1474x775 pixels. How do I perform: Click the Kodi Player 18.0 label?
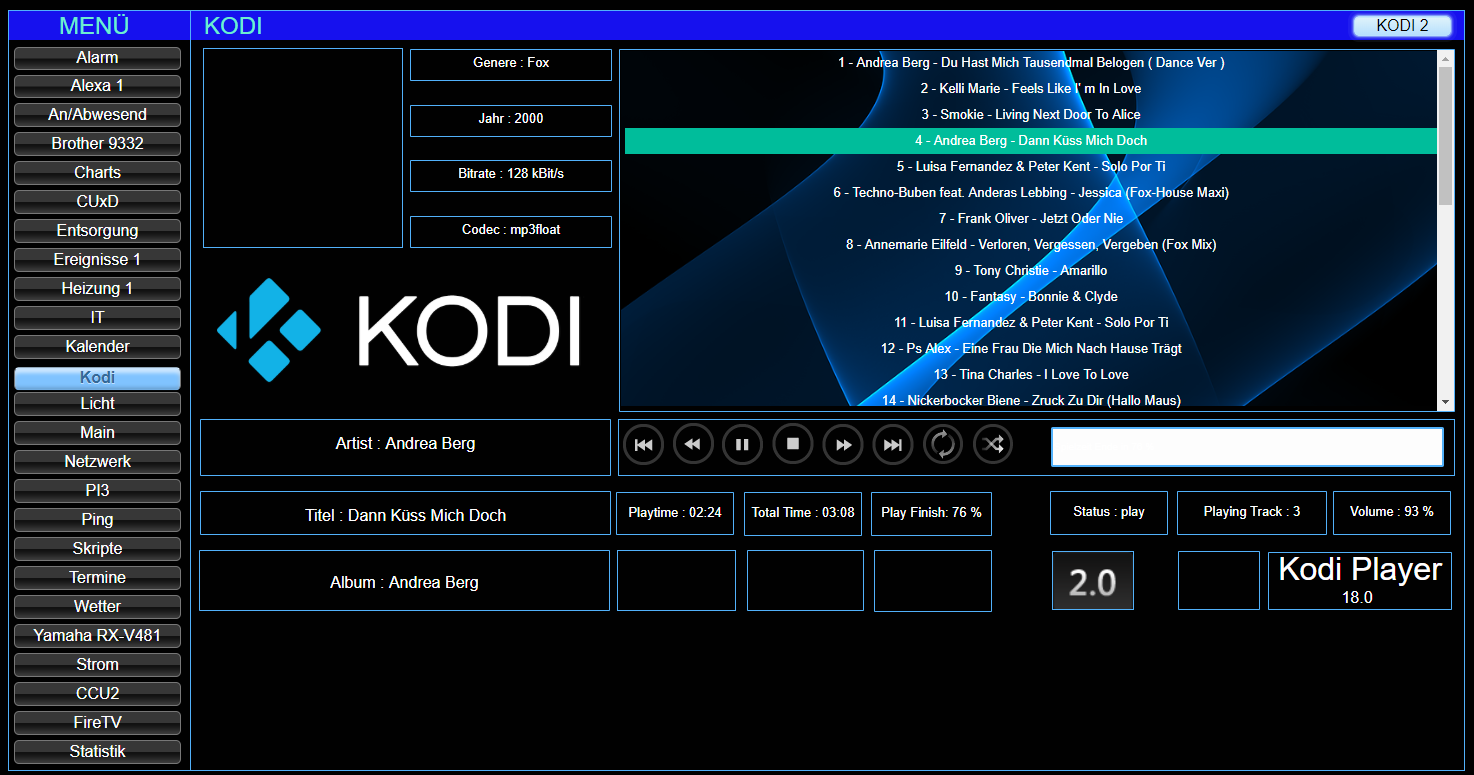tap(1360, 580)
